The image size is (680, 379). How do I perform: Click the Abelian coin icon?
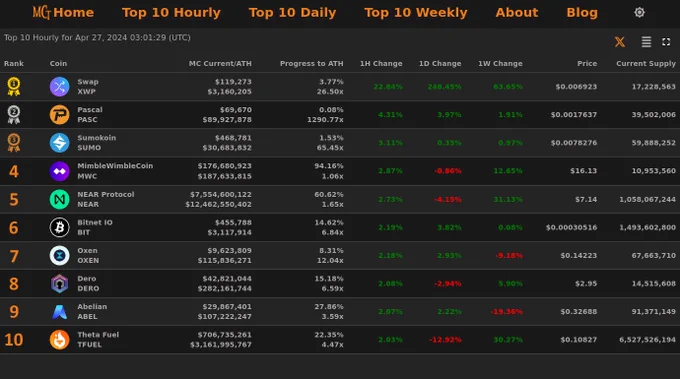pyautogui.click(x=59, y=311)
